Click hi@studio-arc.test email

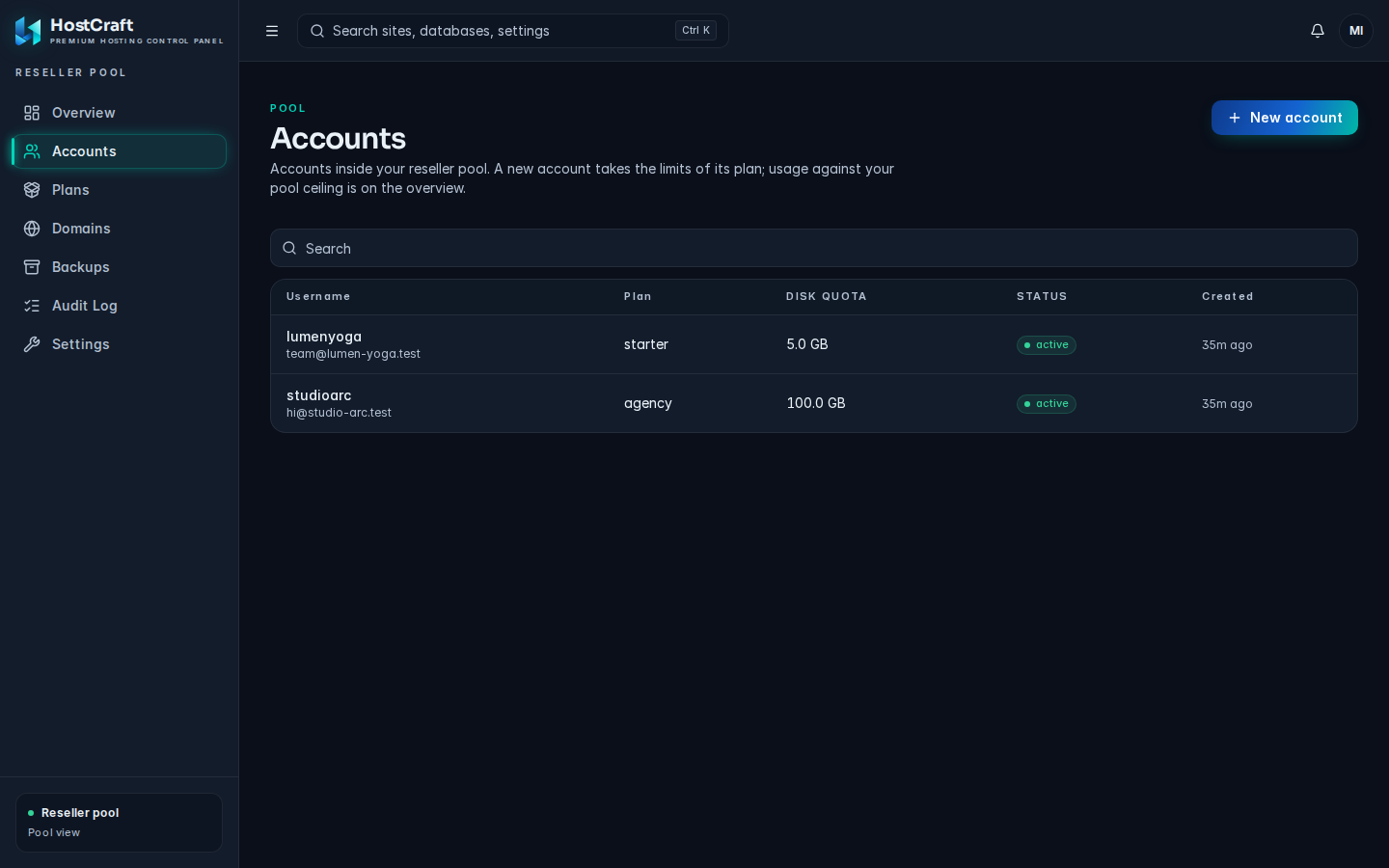(x=339, y=413)
